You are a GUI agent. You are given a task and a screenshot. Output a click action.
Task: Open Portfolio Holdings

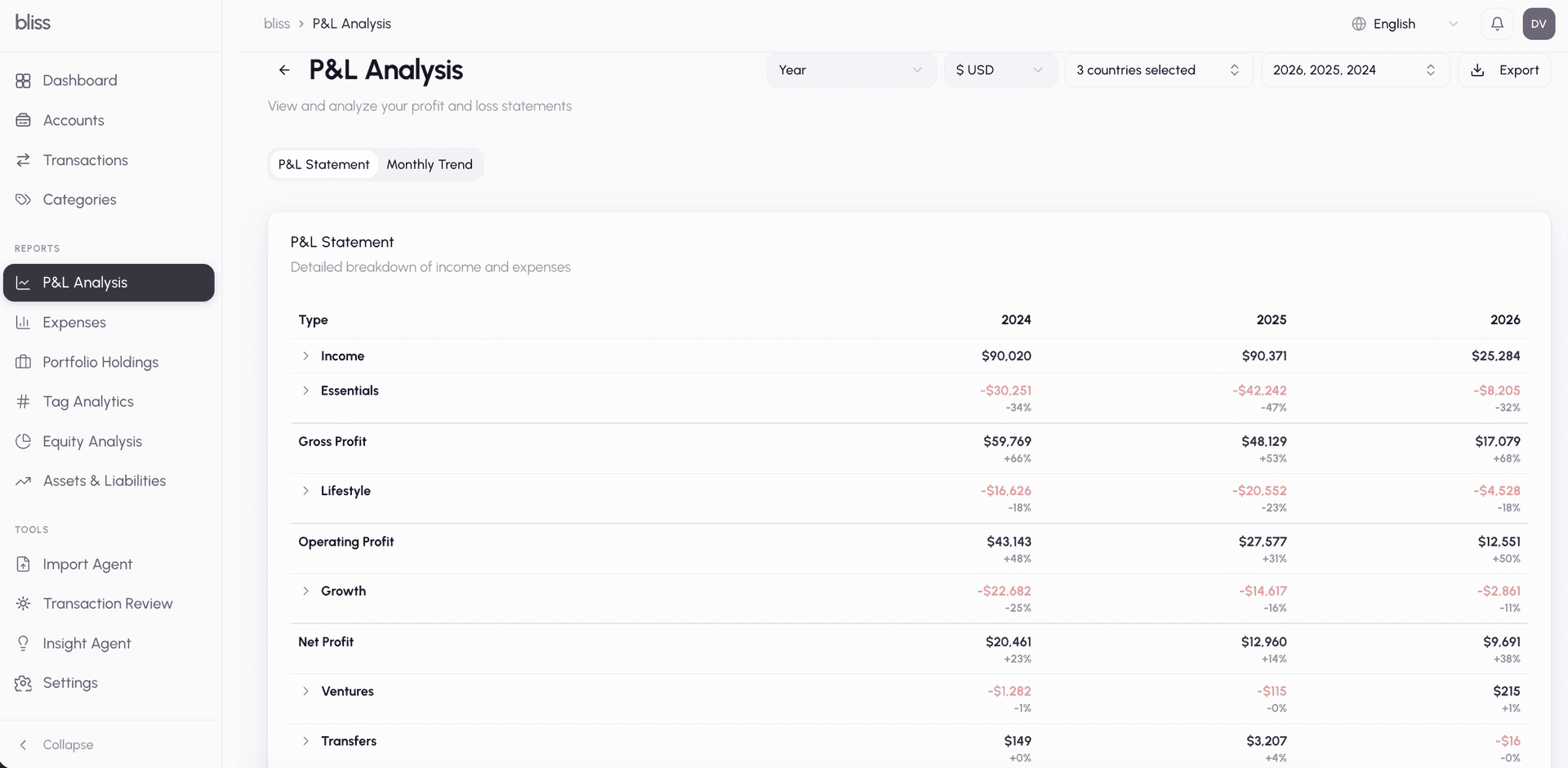pos(100,362)
